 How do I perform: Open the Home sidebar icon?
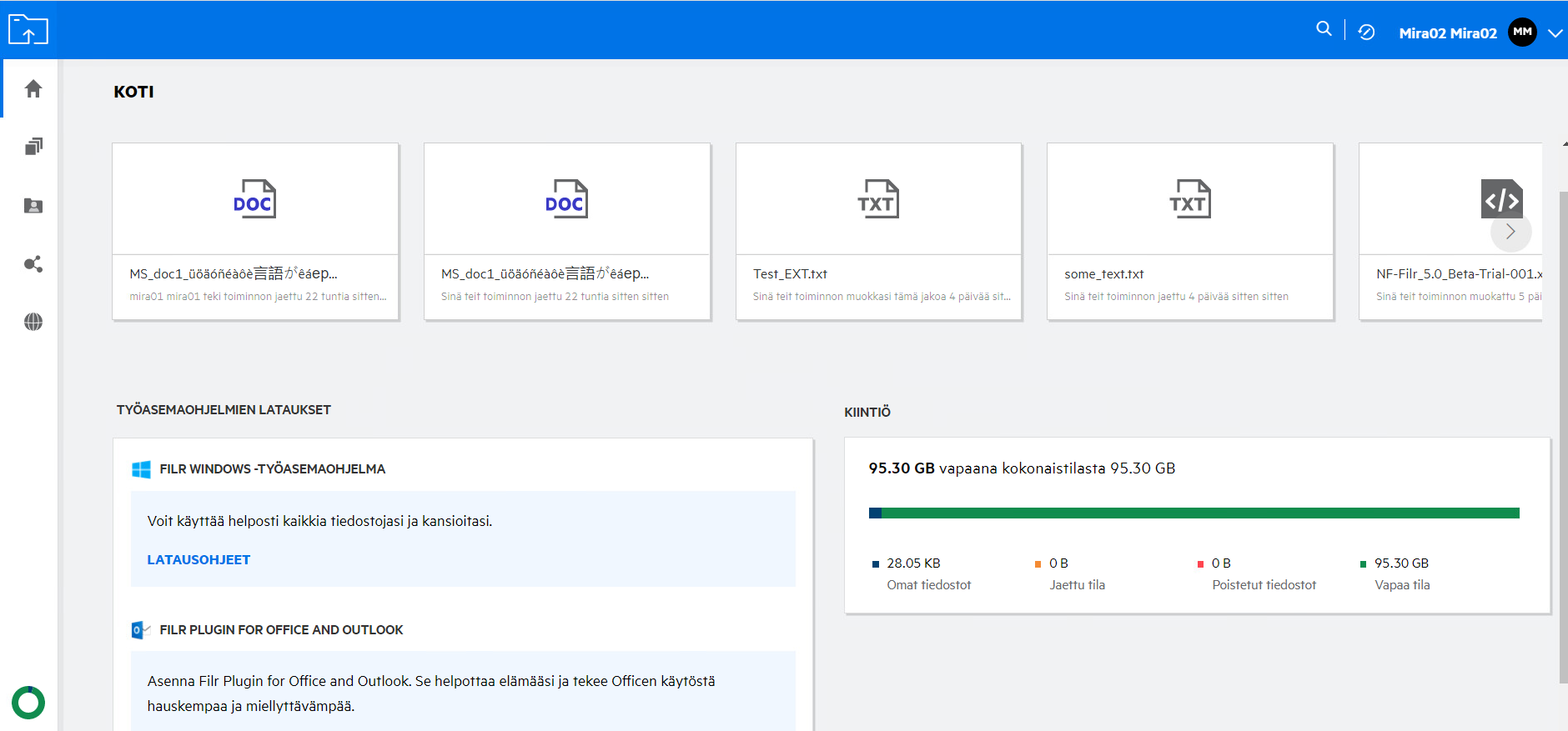coord(33,89)
